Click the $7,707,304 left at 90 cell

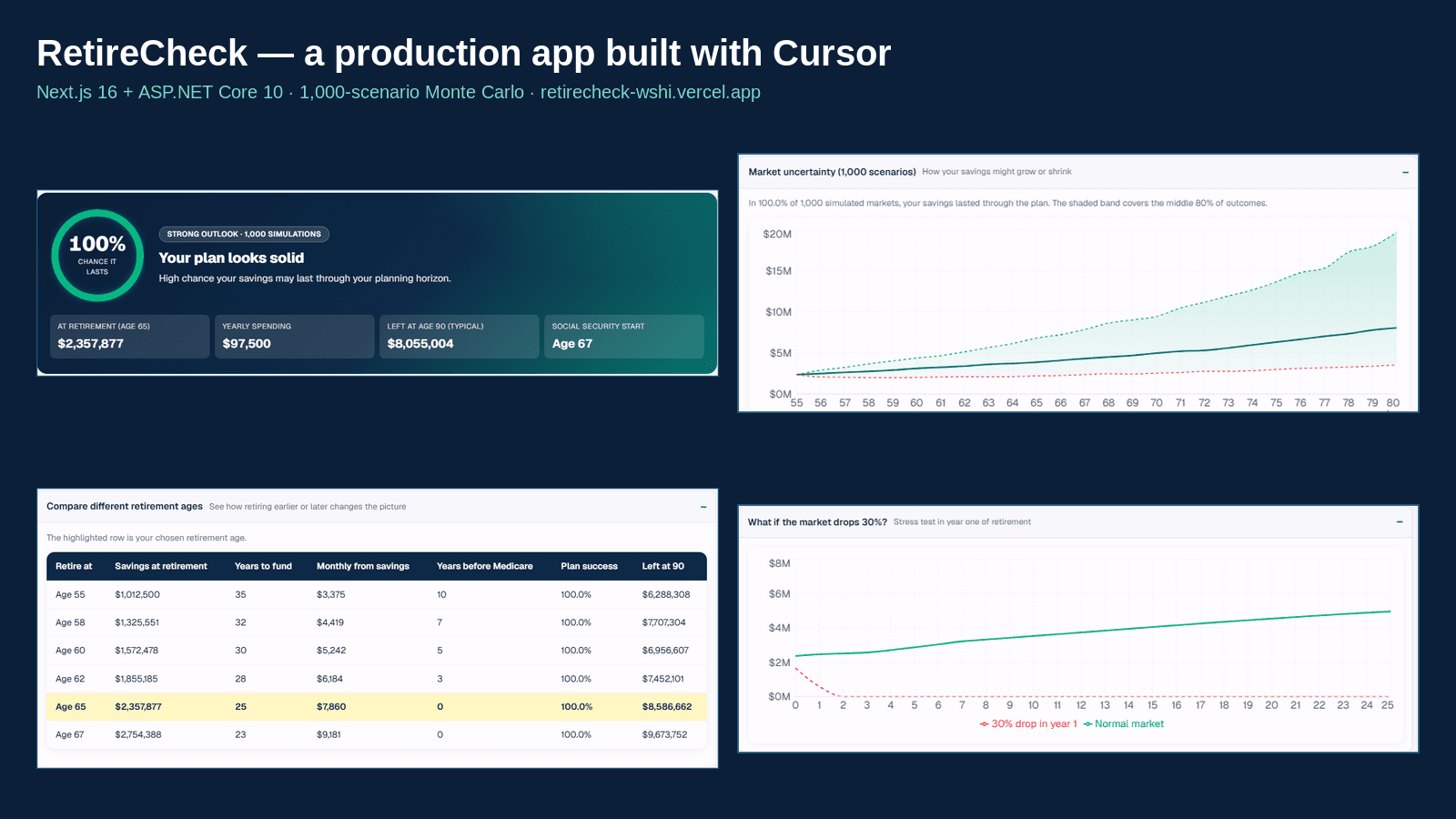point(664,623)
